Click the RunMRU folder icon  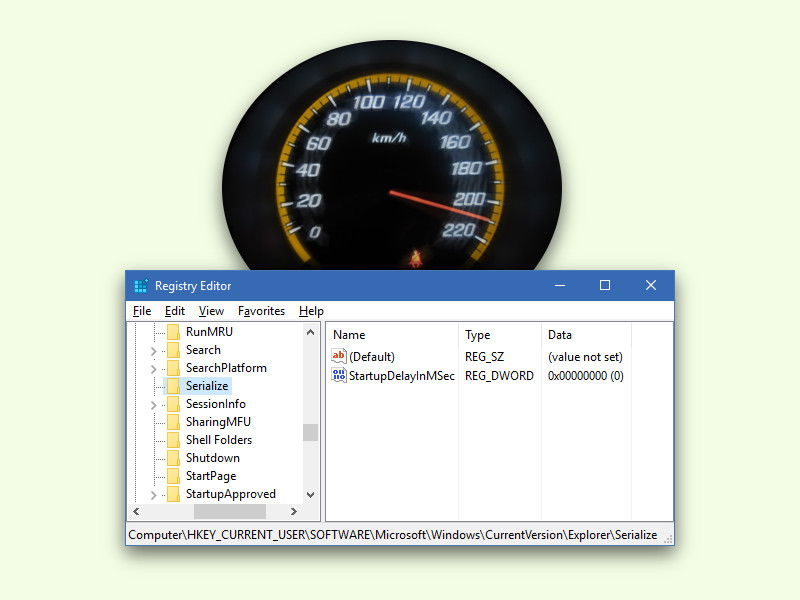pos(173,332)
